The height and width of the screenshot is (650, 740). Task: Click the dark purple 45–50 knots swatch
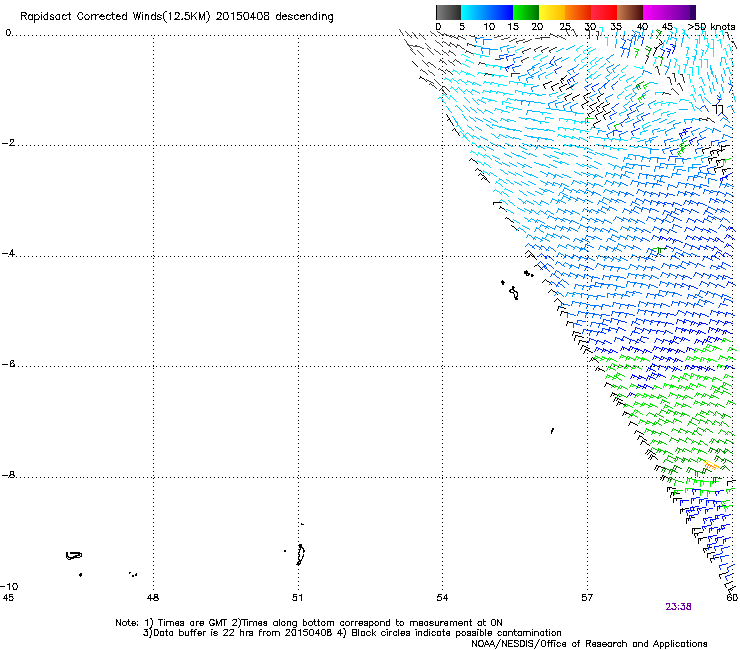click(x=682, y=12)
